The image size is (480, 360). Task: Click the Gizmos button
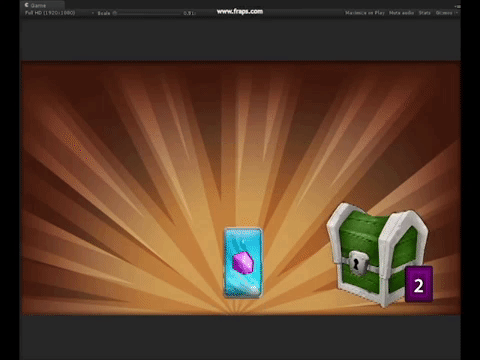[444, 13]
